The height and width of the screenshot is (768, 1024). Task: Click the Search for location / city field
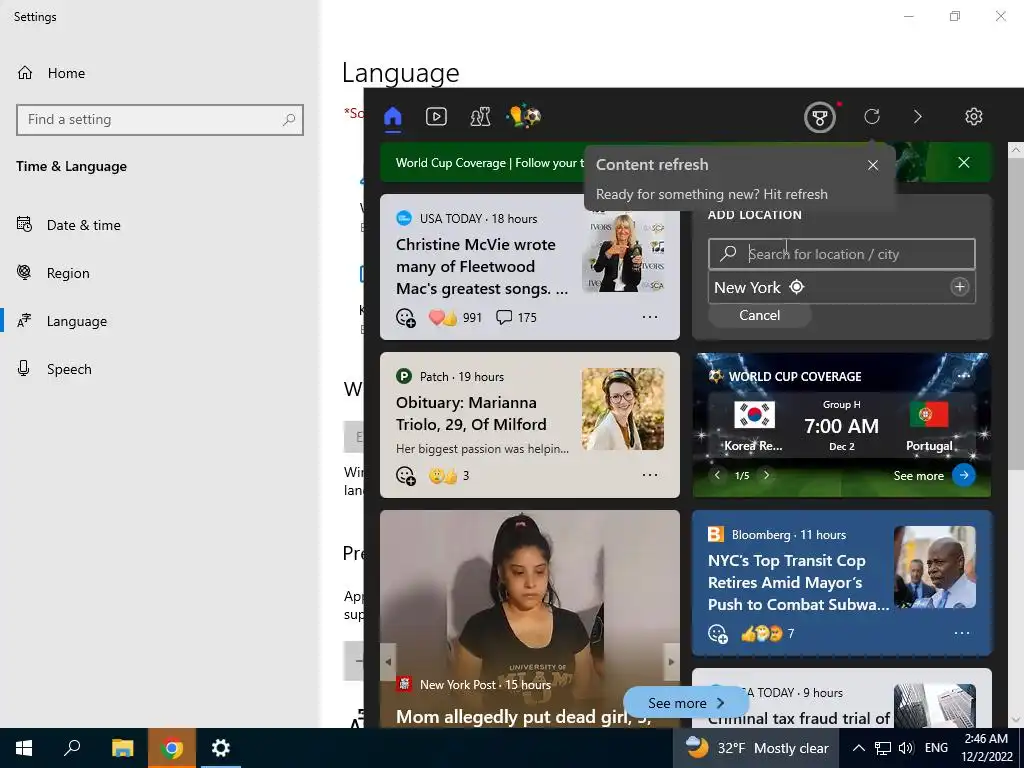tap(842, 254)
